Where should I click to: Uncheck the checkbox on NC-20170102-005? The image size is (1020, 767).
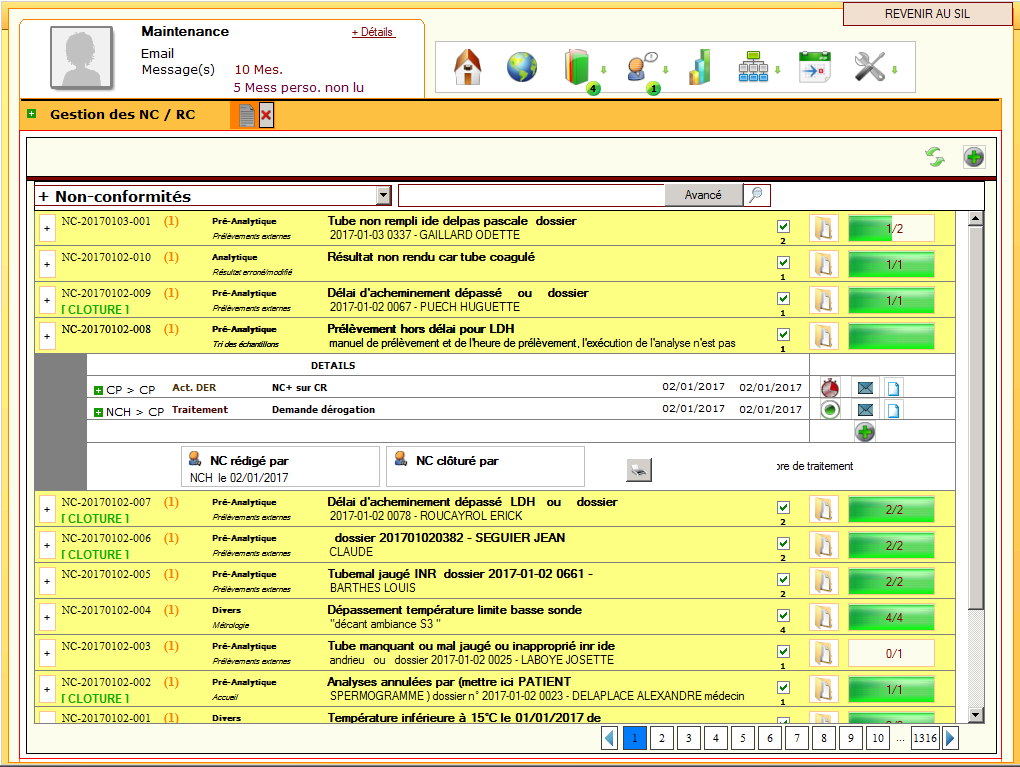click(783, 578)
